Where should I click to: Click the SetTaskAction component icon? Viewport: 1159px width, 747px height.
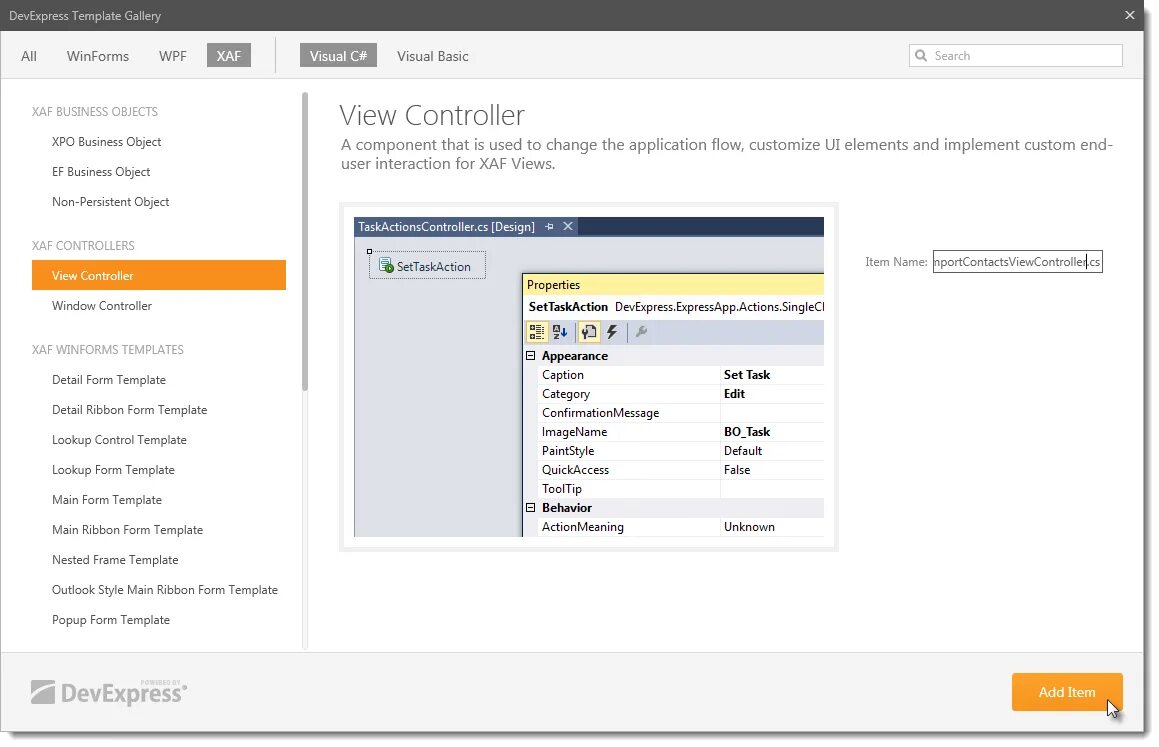(x=386, y=265)
